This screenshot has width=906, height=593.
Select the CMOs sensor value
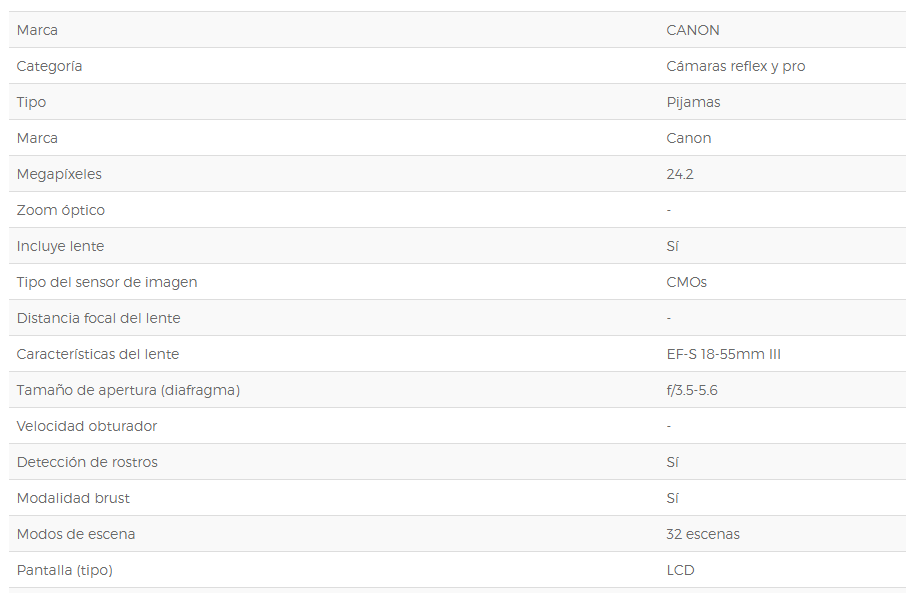coord(686,282)
